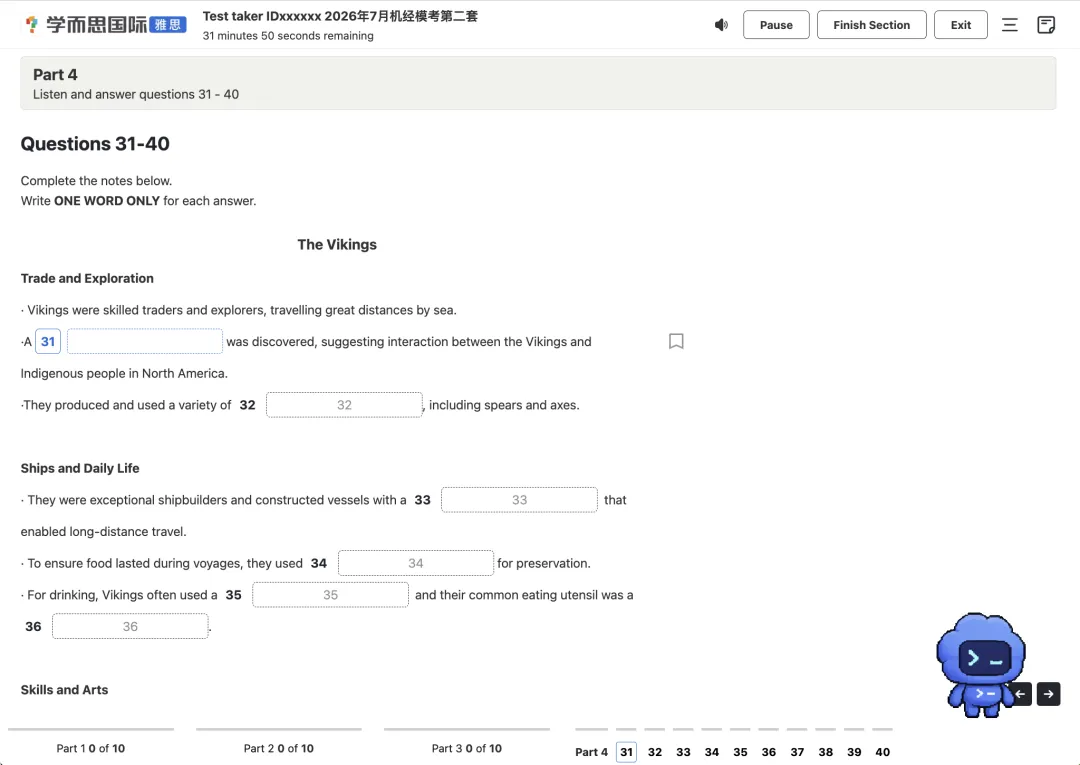Screen dimensions: 1080x765
Task: Select the question 33 answer box
Action: click(x=519, y=500)
